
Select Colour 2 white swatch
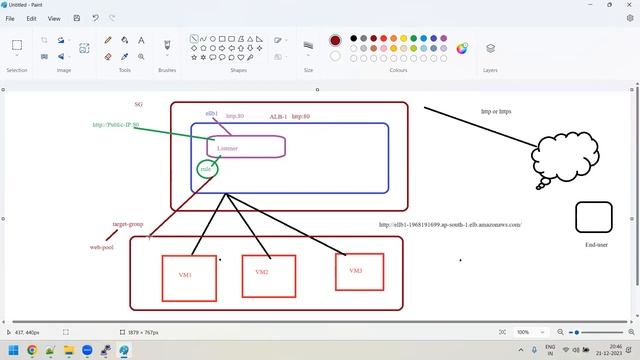[x=335, y=56]
